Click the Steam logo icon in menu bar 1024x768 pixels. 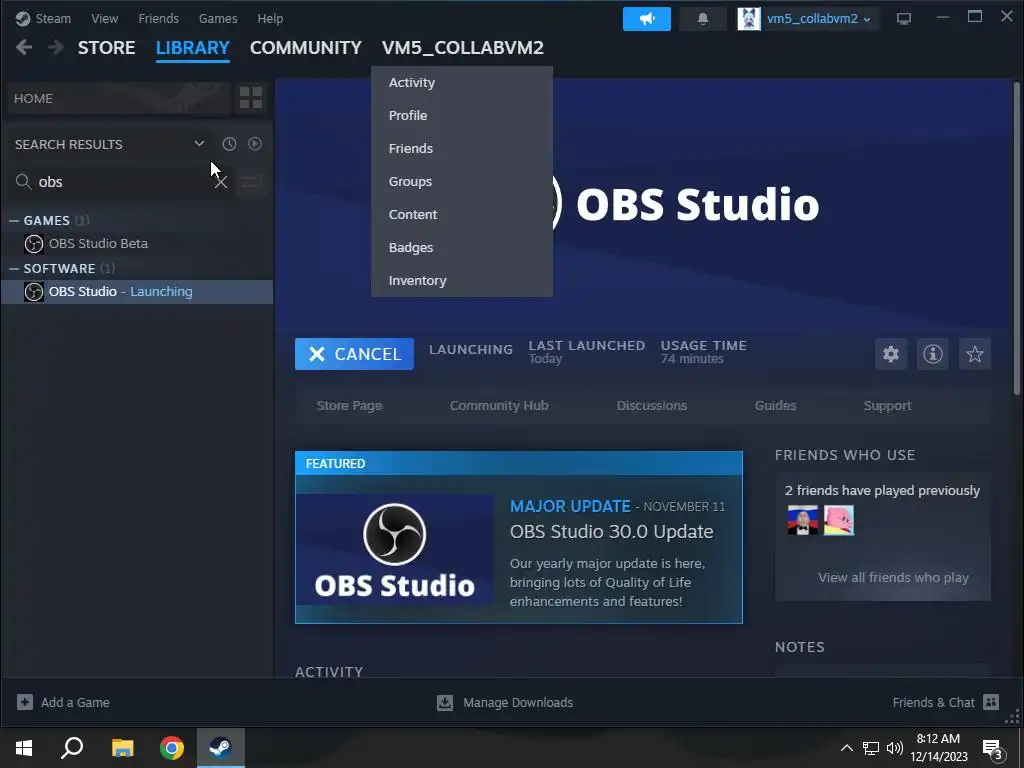22,18
